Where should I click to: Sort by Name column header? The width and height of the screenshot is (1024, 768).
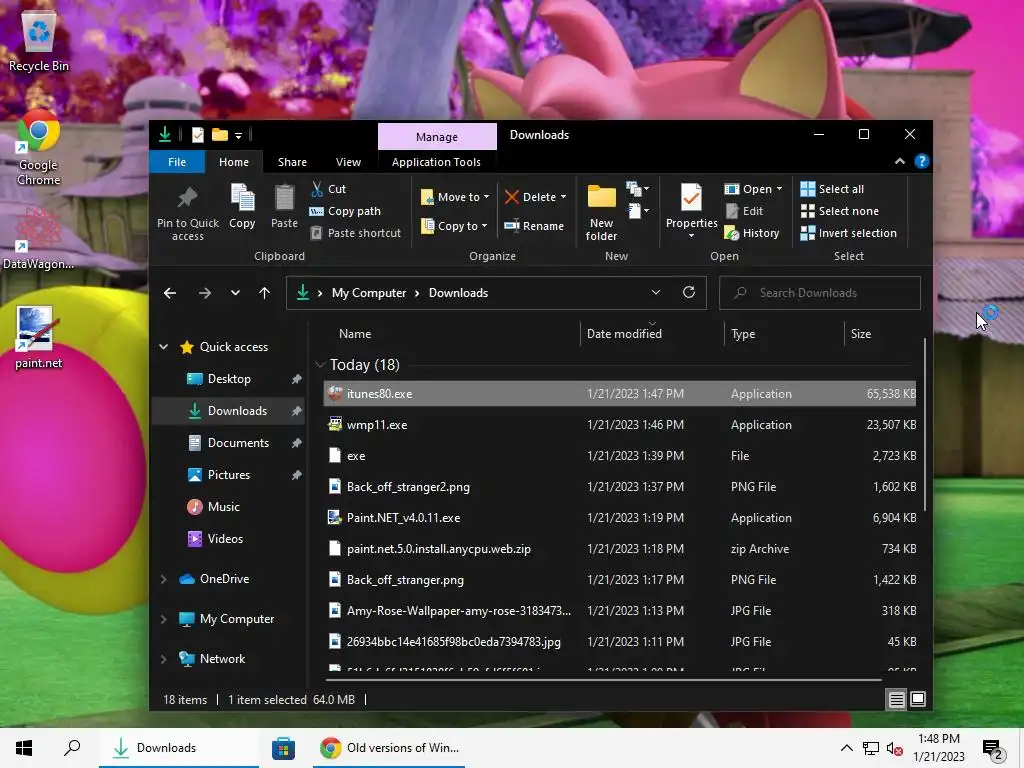pos(355,334)
